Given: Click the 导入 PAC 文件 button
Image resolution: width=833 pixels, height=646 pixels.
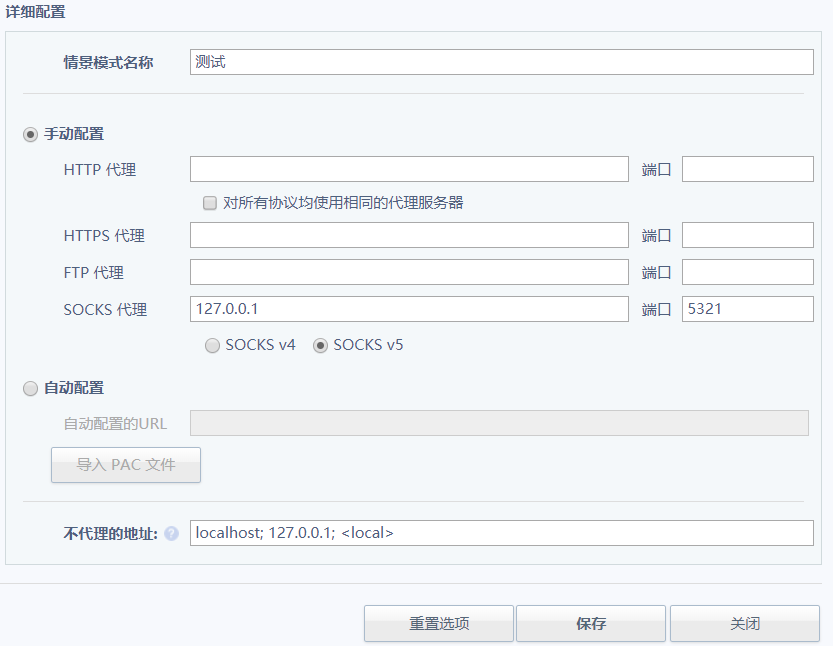Looking at the screenshot, I should tap(126, 465).
